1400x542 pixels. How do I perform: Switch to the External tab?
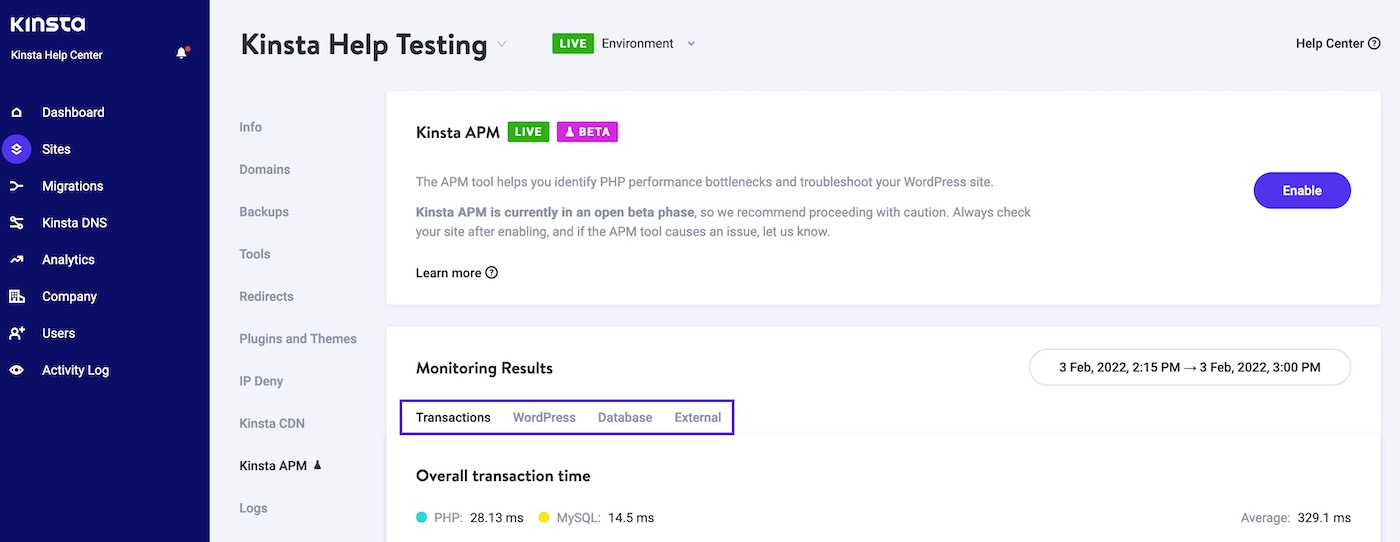pyautogui.click(x=698, y=417)
